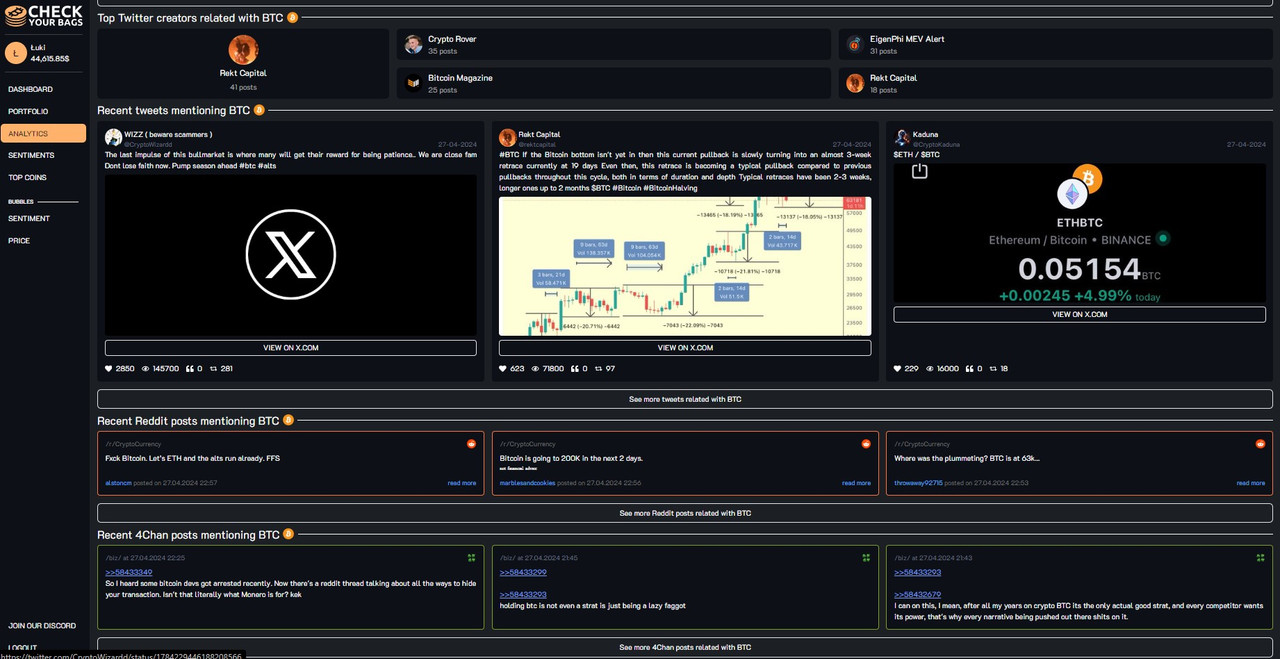Click Rekt Capital's avatar with 41 posts
1280x659 pixels.
243,50
